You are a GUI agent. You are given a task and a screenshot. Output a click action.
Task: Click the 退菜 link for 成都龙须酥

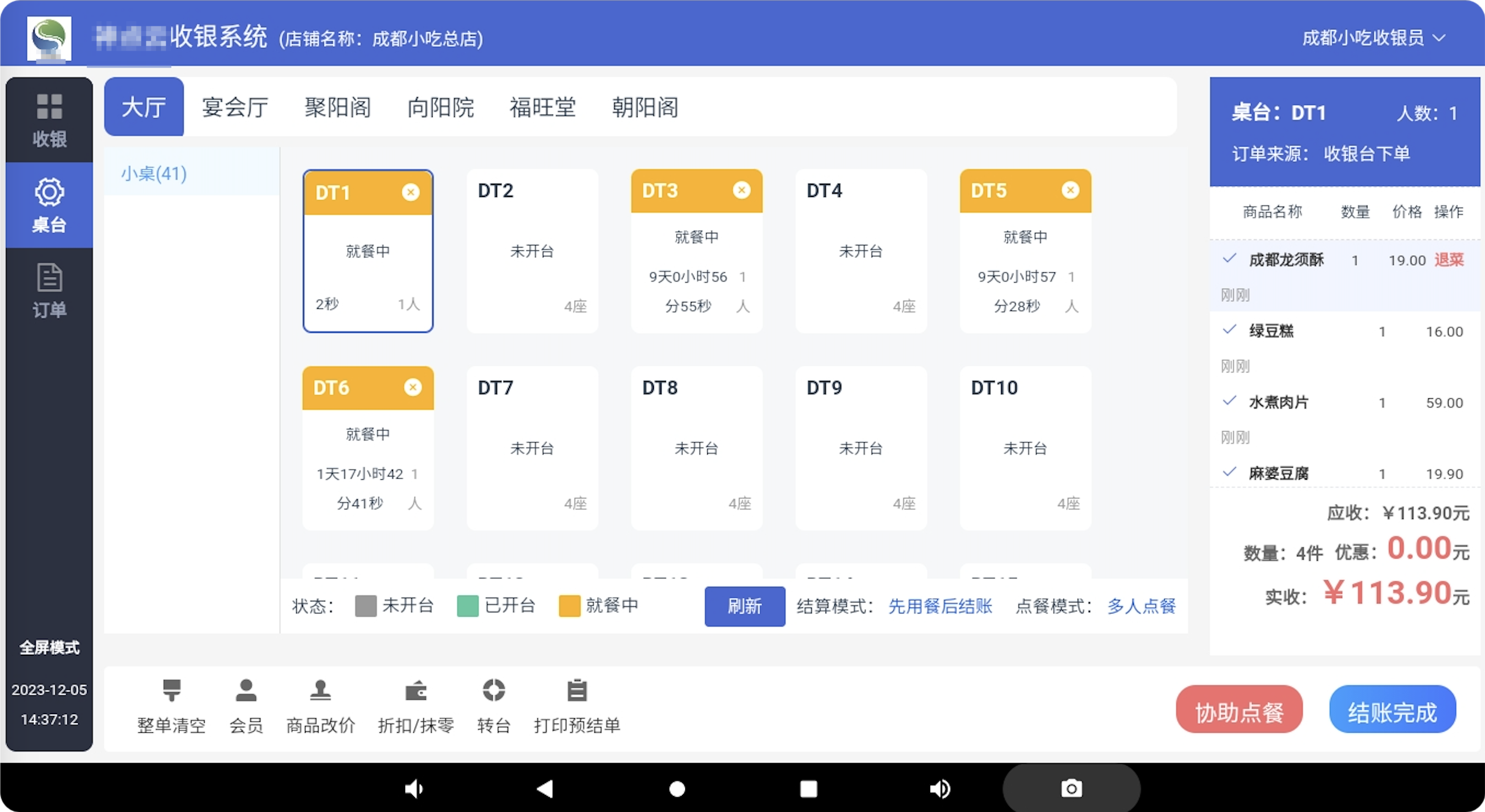pyautogui.click(x=1449, y=260)
